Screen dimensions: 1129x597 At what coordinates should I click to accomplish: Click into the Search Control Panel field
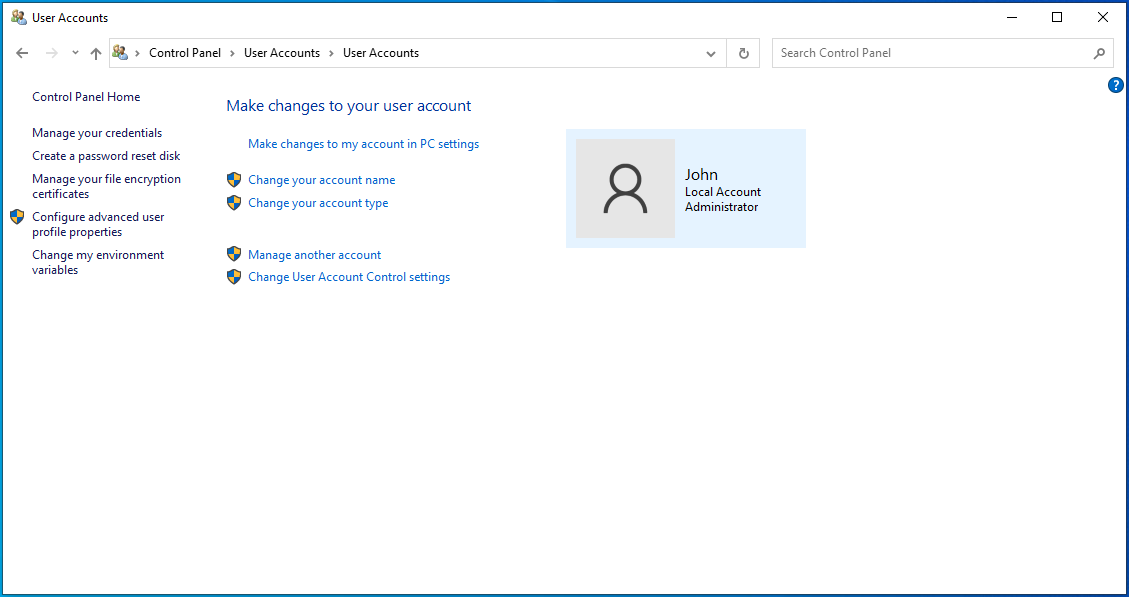(x=930, y=53)
